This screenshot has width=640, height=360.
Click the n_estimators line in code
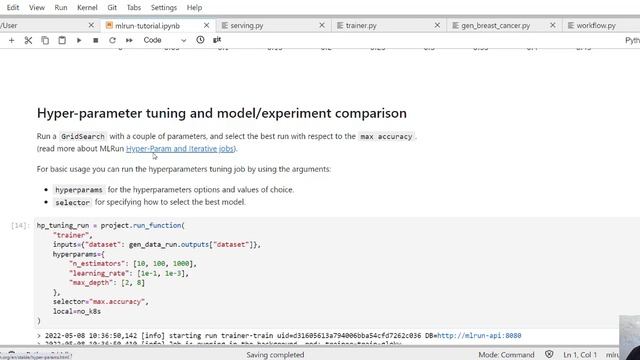pos(133,264)
